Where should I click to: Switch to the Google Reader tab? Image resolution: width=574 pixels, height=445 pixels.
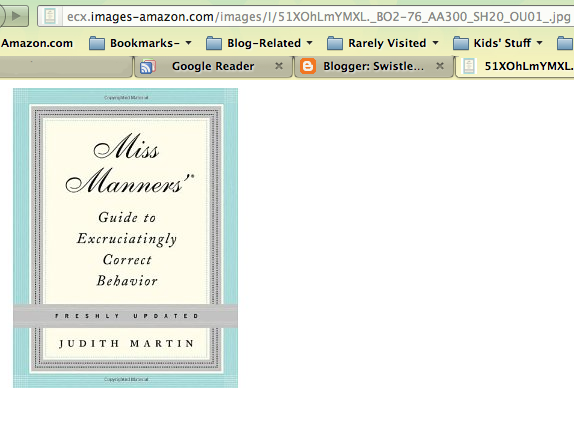tap(213, 66)
